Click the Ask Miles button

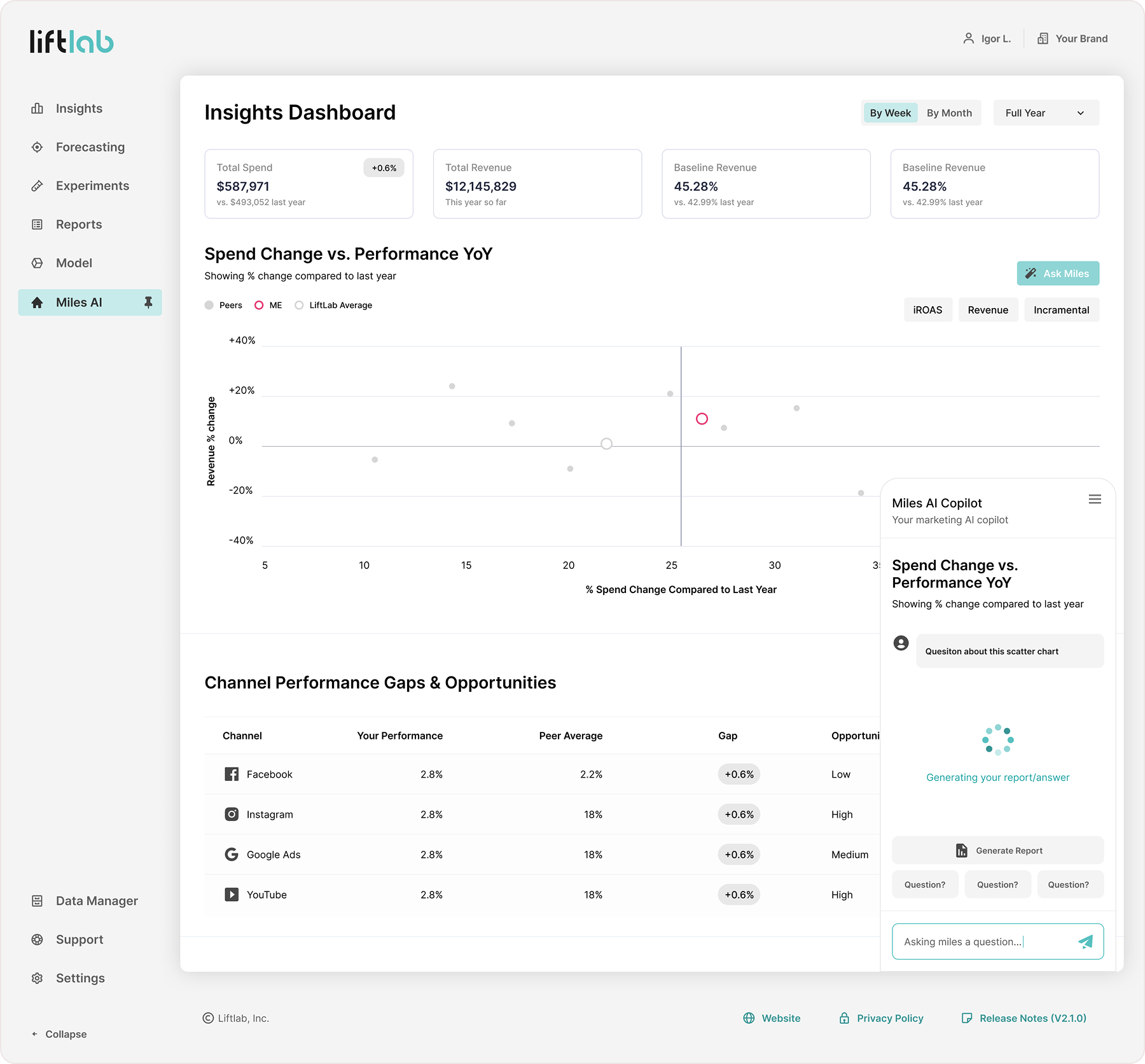pos(1057,274)
